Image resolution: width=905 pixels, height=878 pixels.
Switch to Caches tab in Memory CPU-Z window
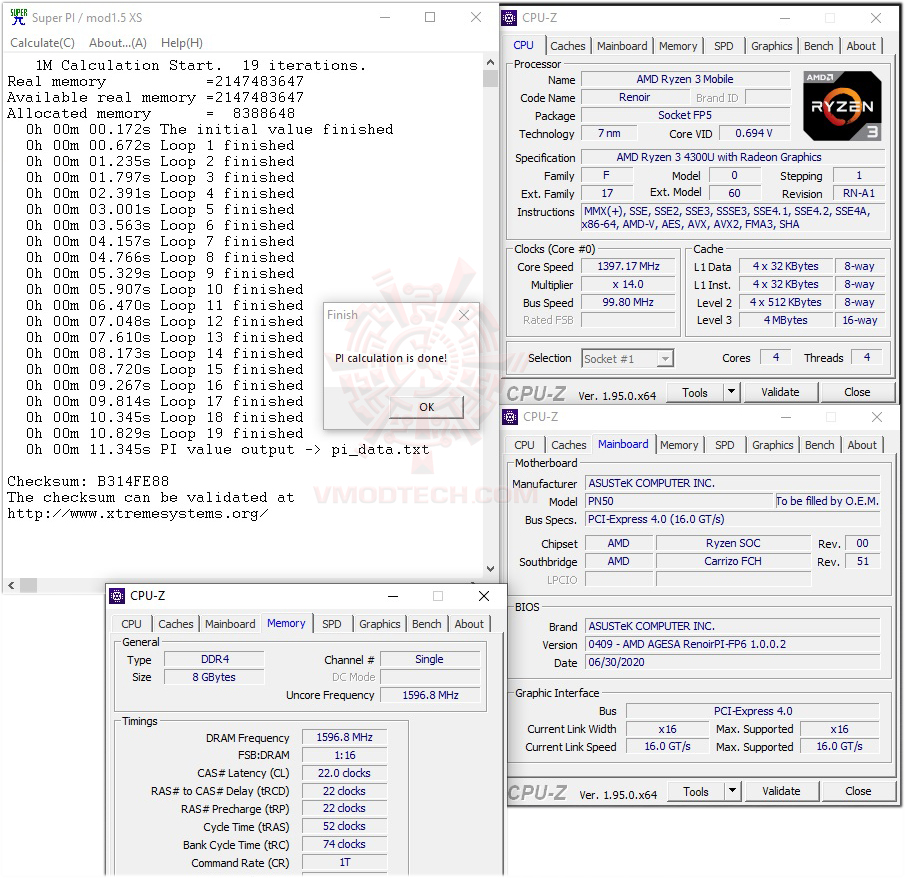[175, 624]
